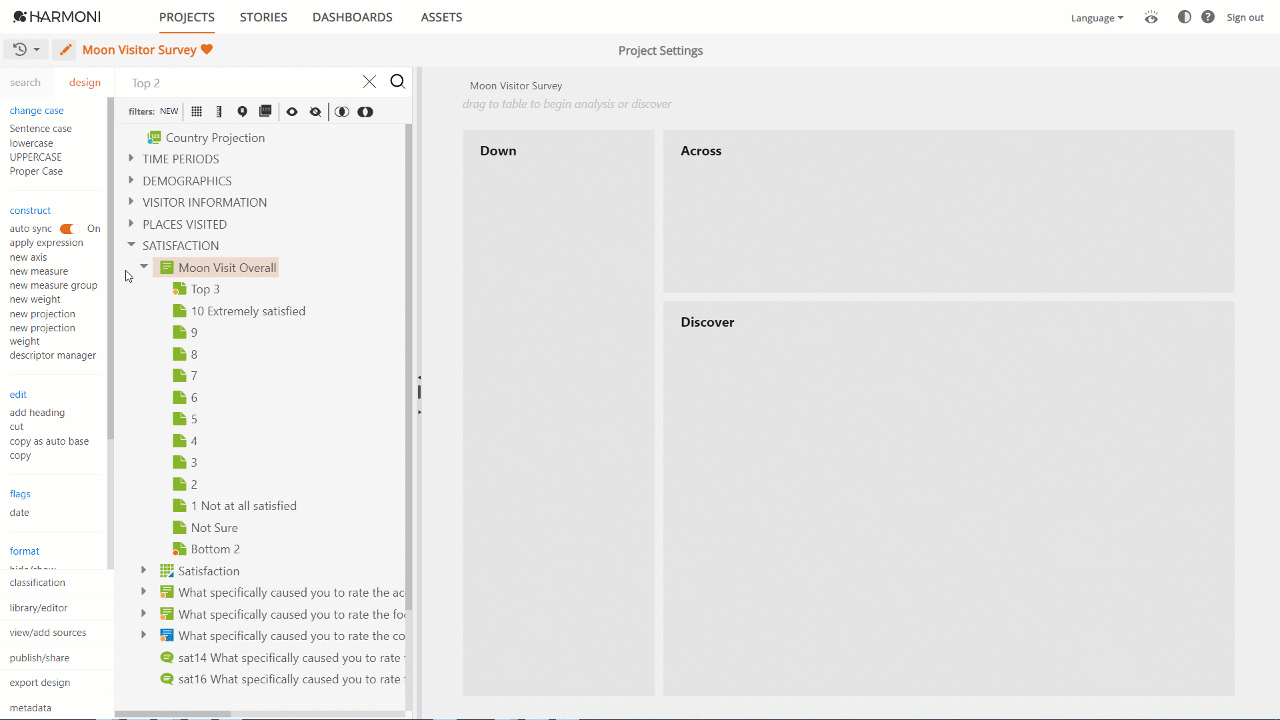Apply Sentence case
Viewport: 1280px width, 720px height.
coord(41,128)
